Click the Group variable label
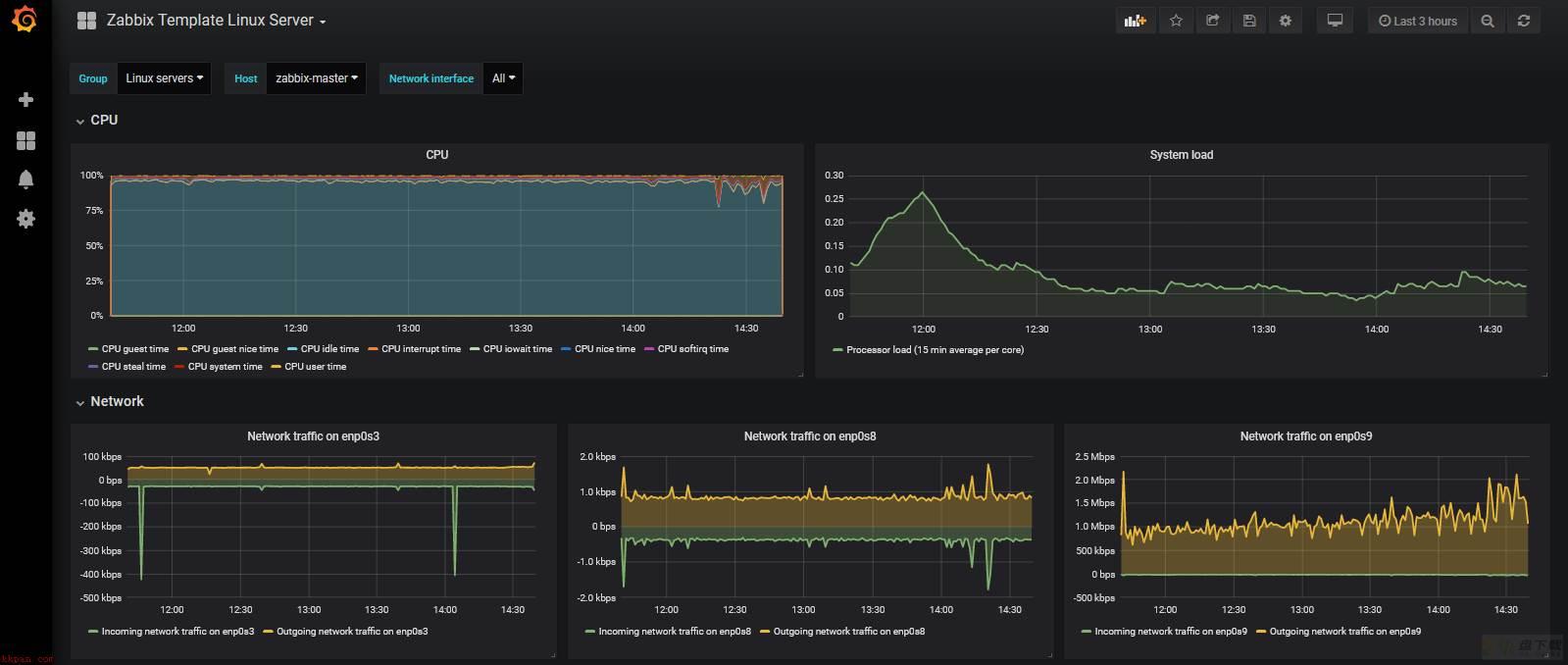 (93, 78)
